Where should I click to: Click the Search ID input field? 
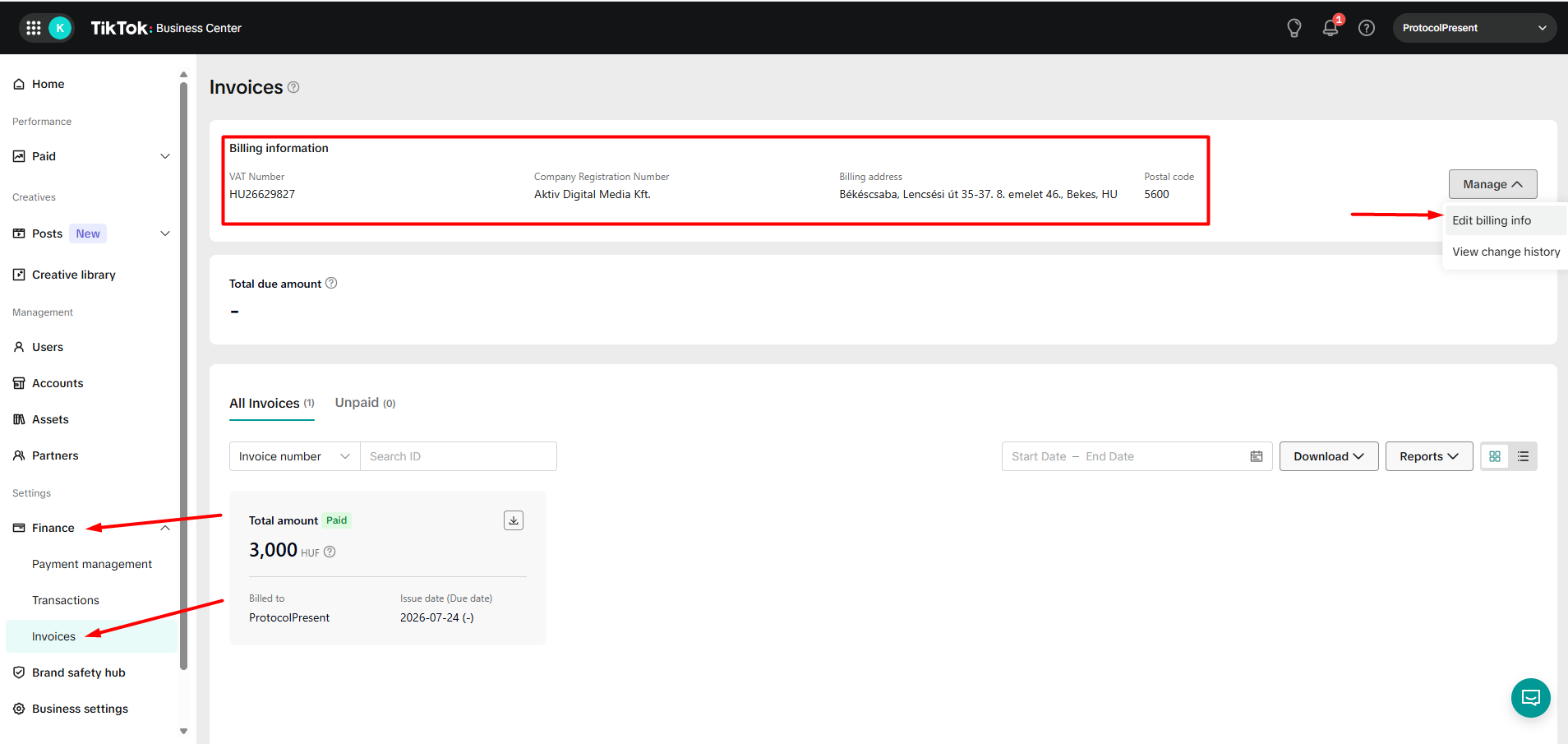pyautogui.click(x=459, y=456)
